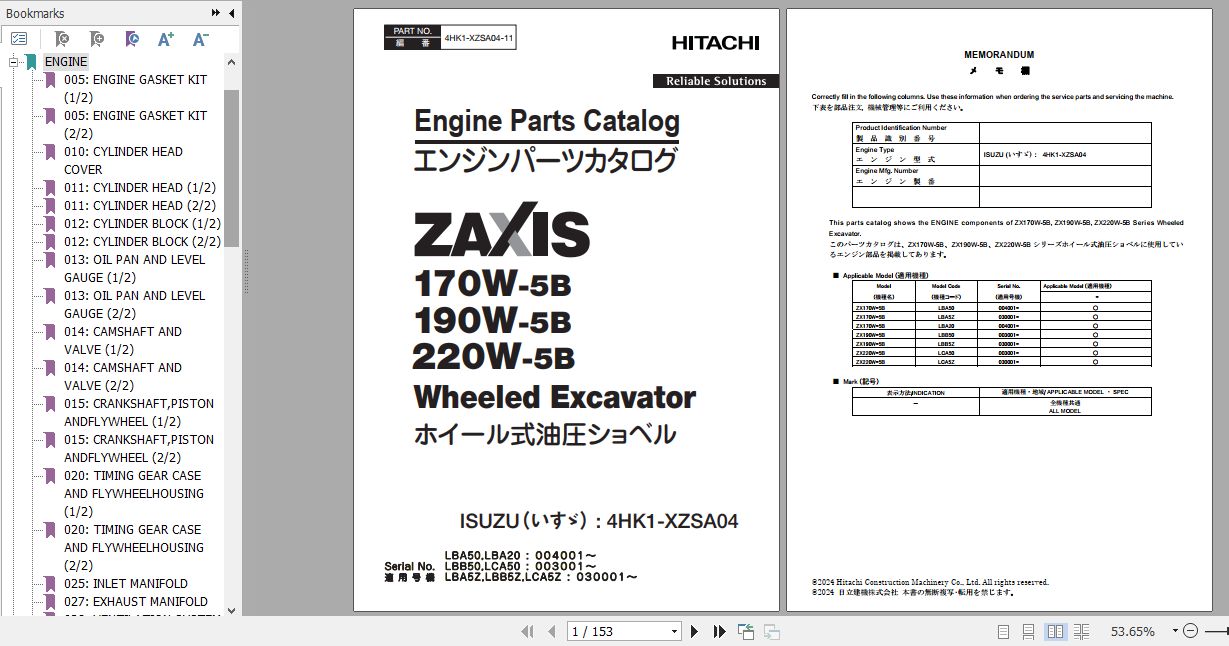The image size is (1229, 646).
Task: Click the HITACHI logo text
Action: click(x=715, y=43)
